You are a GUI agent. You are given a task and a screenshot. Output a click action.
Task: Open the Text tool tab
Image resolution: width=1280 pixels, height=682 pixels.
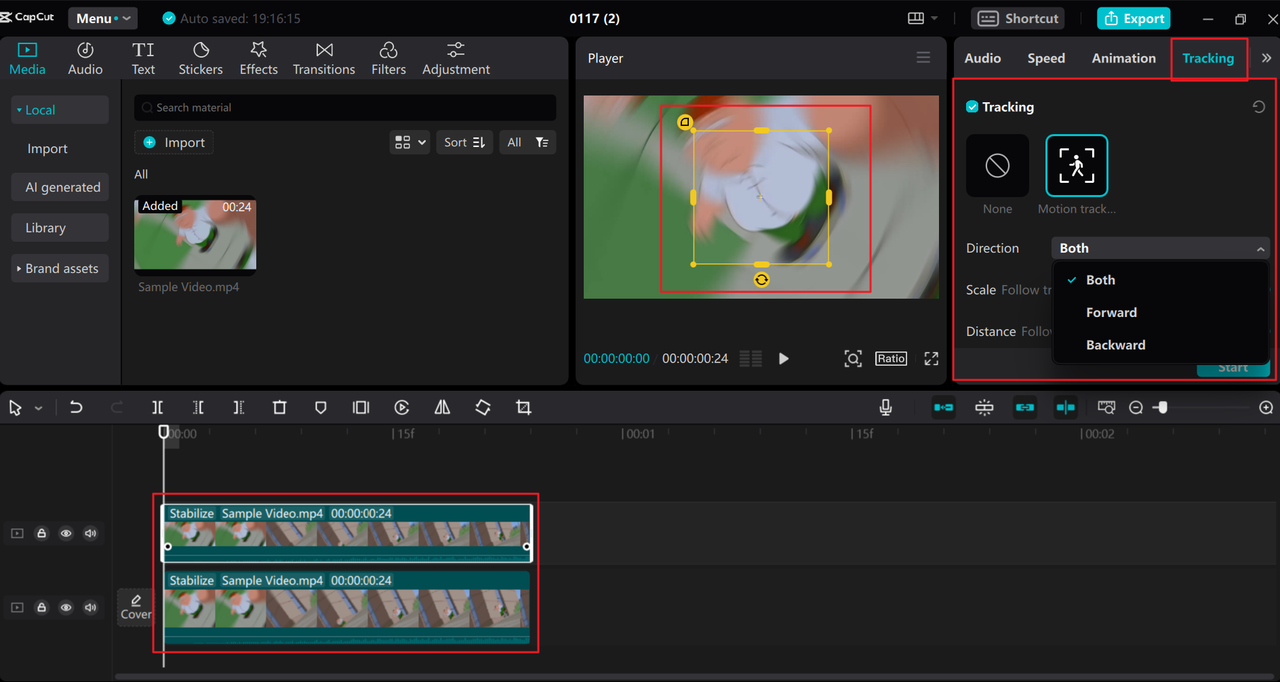click(143, 59)
